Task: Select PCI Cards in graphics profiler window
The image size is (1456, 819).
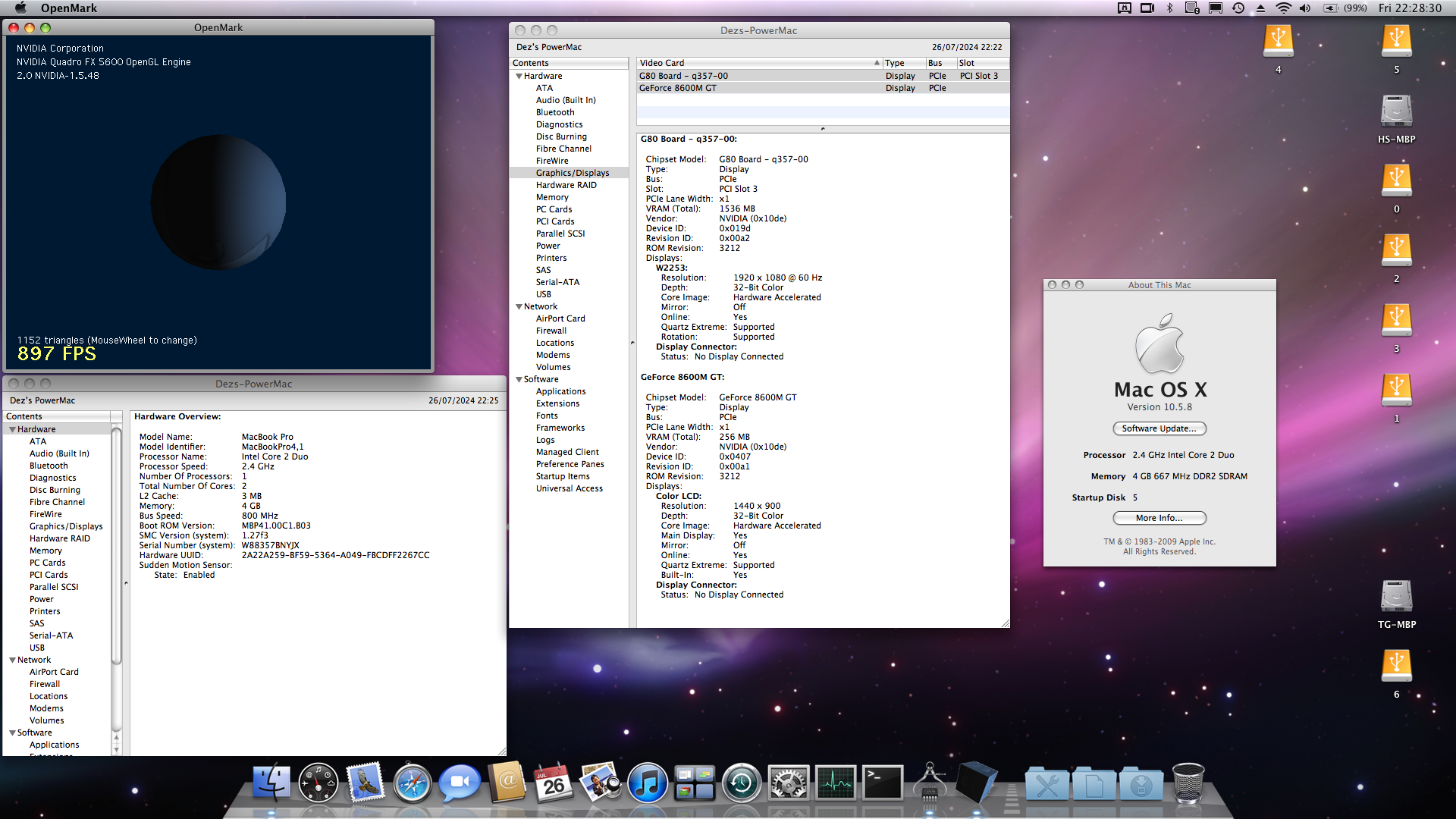Action: pyautogui.click(x=555, y=221)
